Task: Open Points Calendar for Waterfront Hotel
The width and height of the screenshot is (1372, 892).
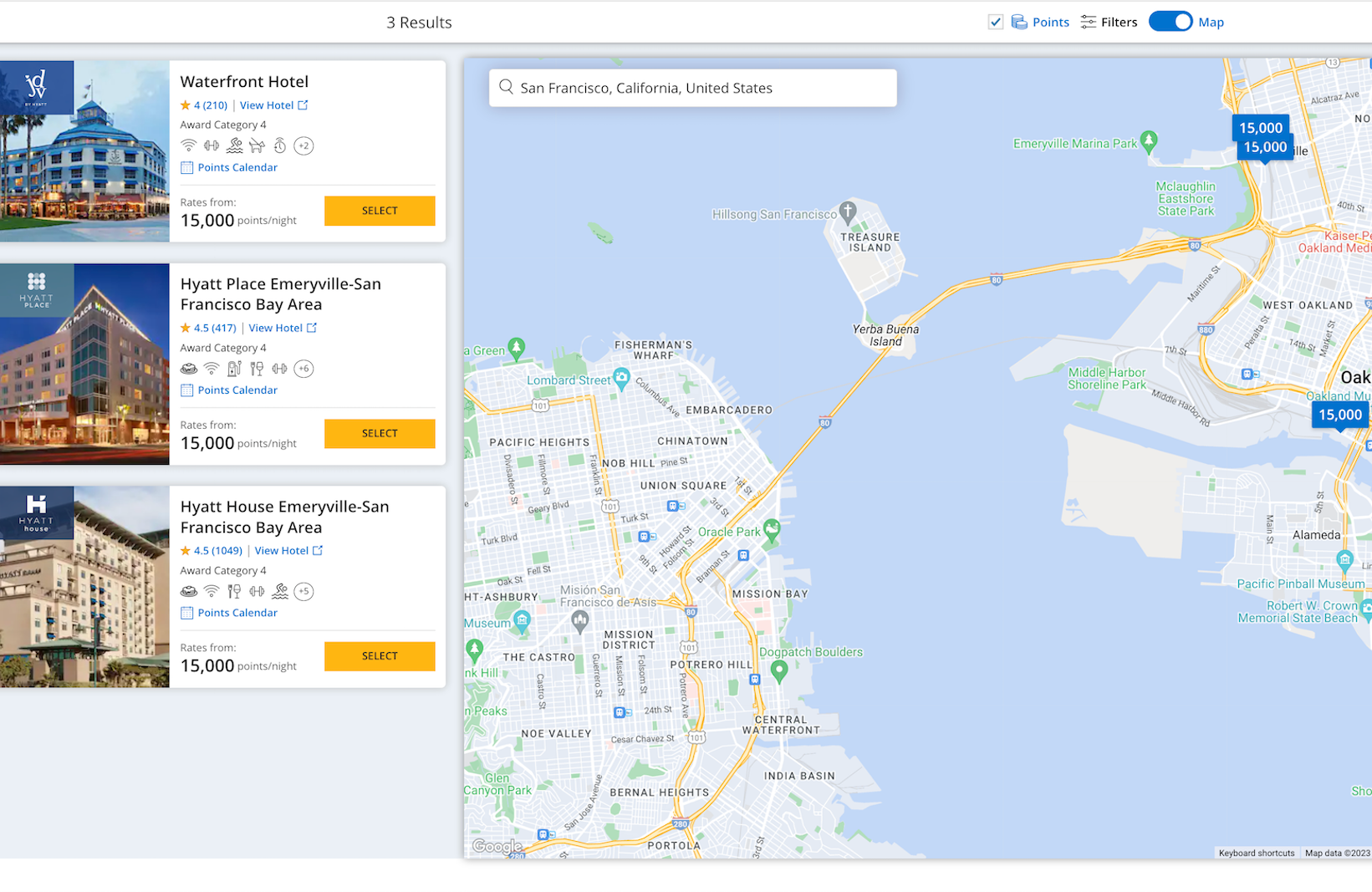Action: pos(229,167)
